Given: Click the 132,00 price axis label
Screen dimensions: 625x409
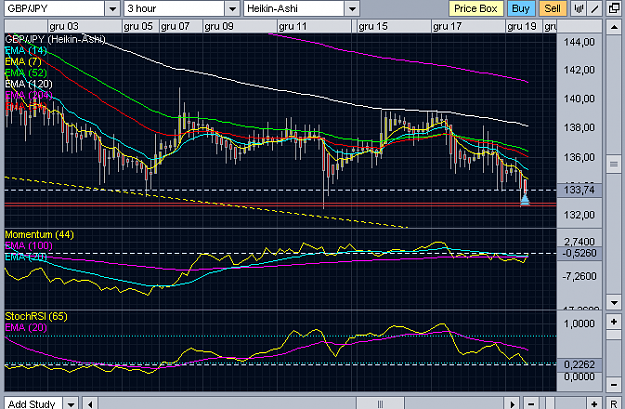Looking at the screenshot, I should coord(579,215).
